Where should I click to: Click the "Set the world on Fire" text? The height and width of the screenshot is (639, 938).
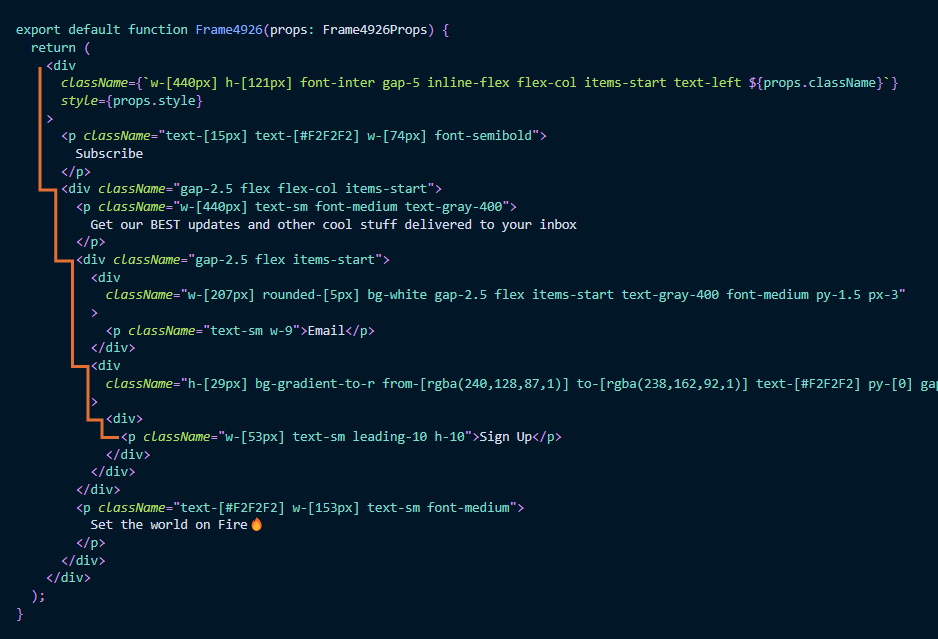pos(168,524)
